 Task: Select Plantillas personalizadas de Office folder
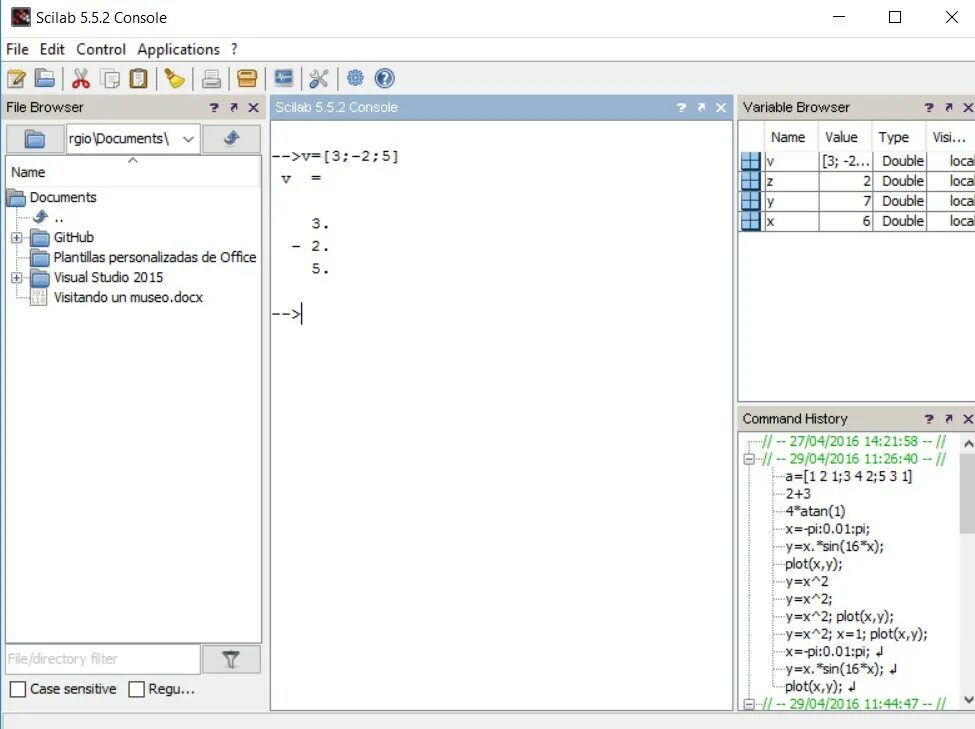(x=155, y=258)
